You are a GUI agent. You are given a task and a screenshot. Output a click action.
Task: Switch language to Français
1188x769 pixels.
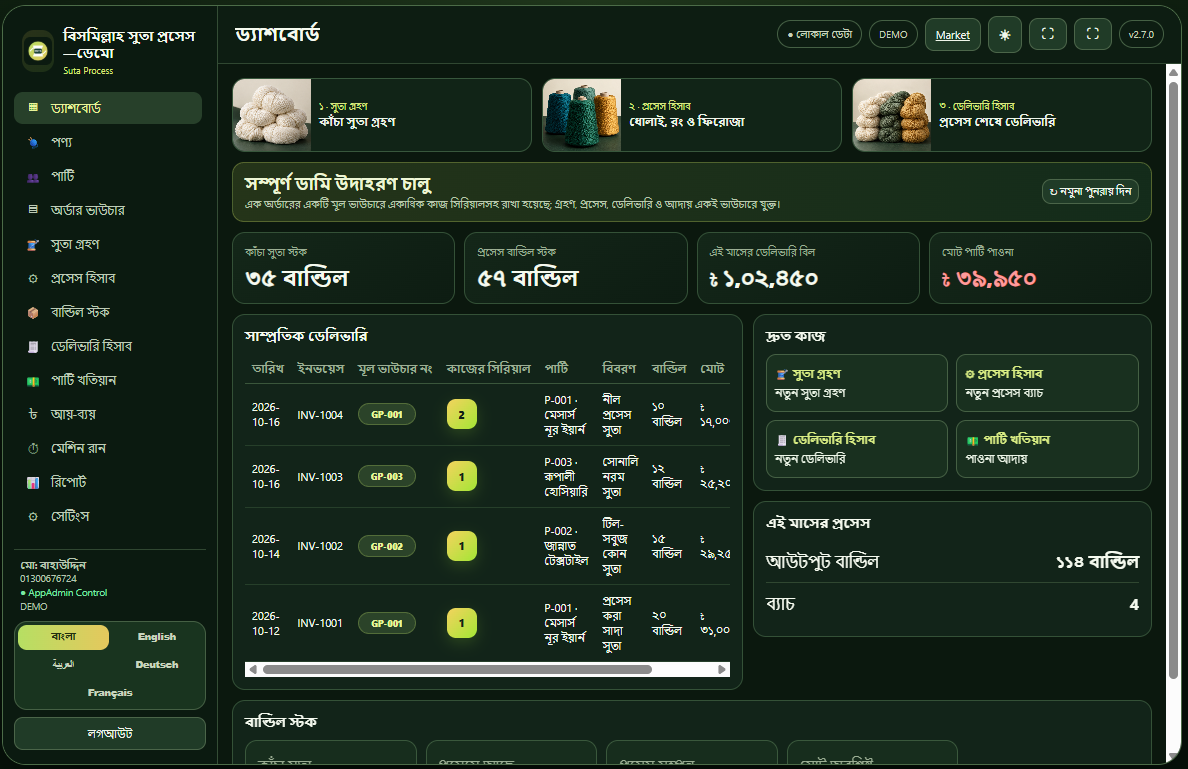(110, 692)
